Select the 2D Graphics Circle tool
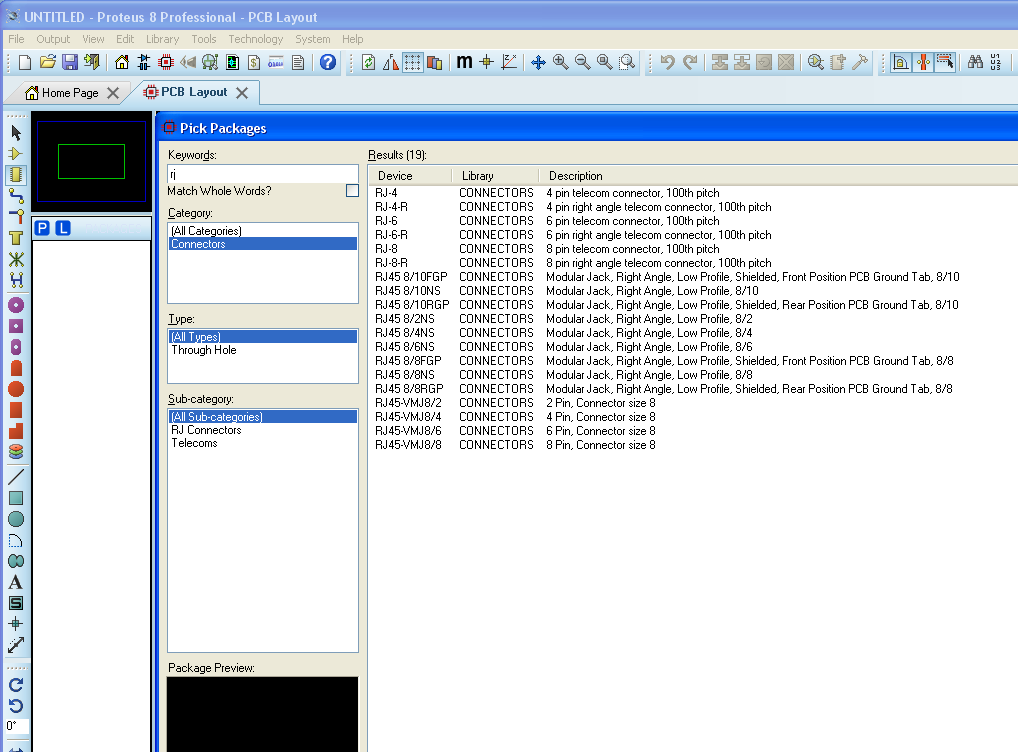Screen dimensions: 1018x752 16,519
